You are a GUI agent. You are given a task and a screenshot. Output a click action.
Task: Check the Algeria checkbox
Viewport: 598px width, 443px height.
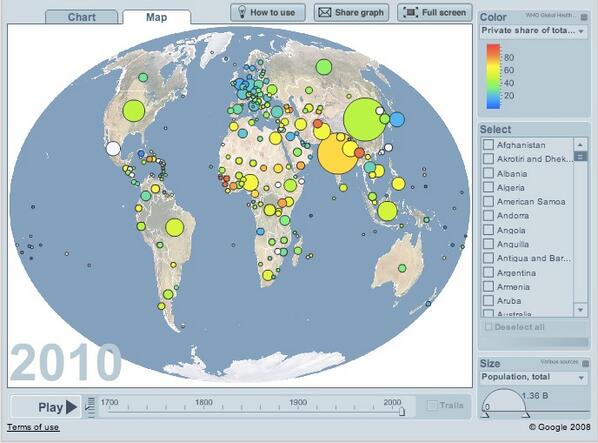[488, 187]
